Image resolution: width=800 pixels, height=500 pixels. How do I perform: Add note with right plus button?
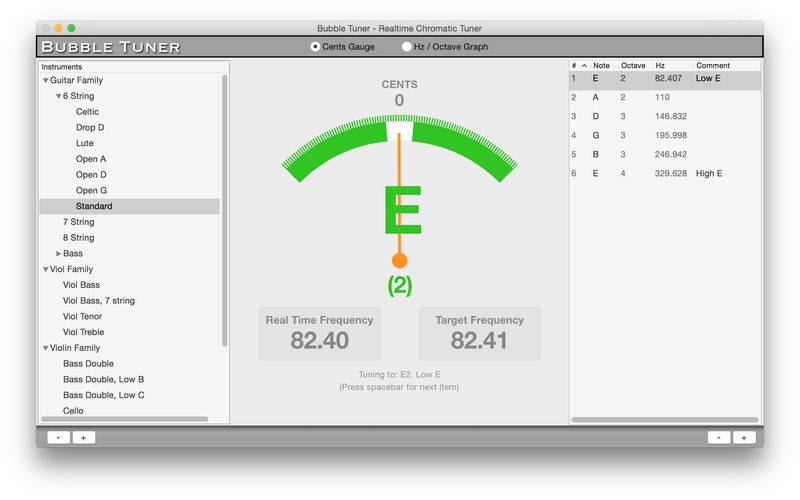pyautogui.click(x=744, y=438)
